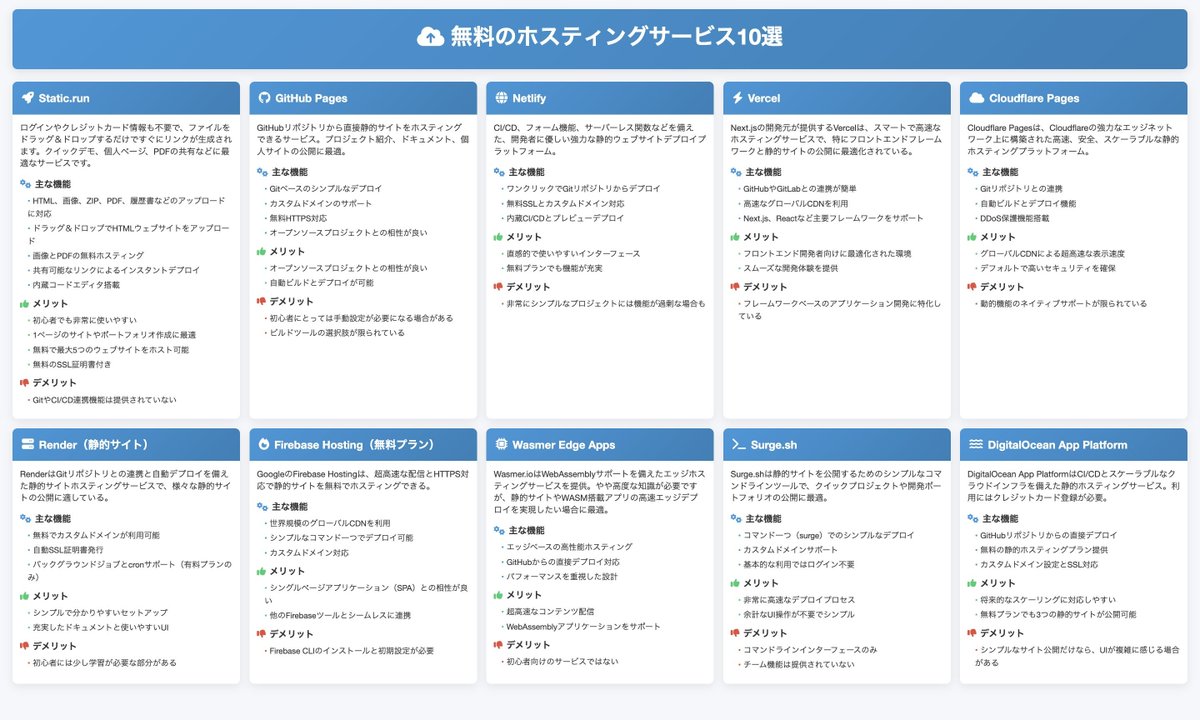1200x720 pixels.
Task: Click the gears 主な機能 icon in DigitalOcean card
Action: [x=974, y=519]
